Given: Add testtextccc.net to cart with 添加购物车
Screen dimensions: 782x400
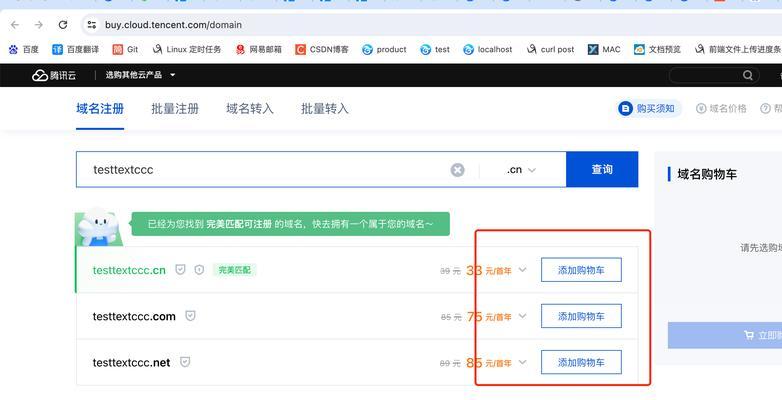Looking at the screenshot, I should point(581,363).
